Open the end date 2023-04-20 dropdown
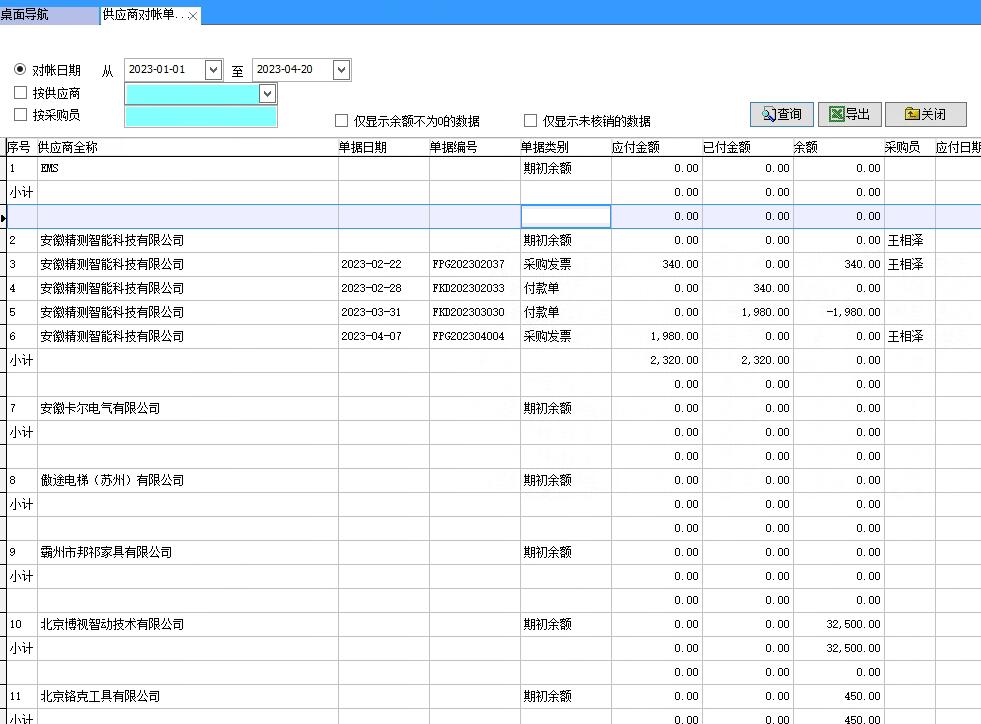This screenshot has width=981, height=724. tap(341, 70)
